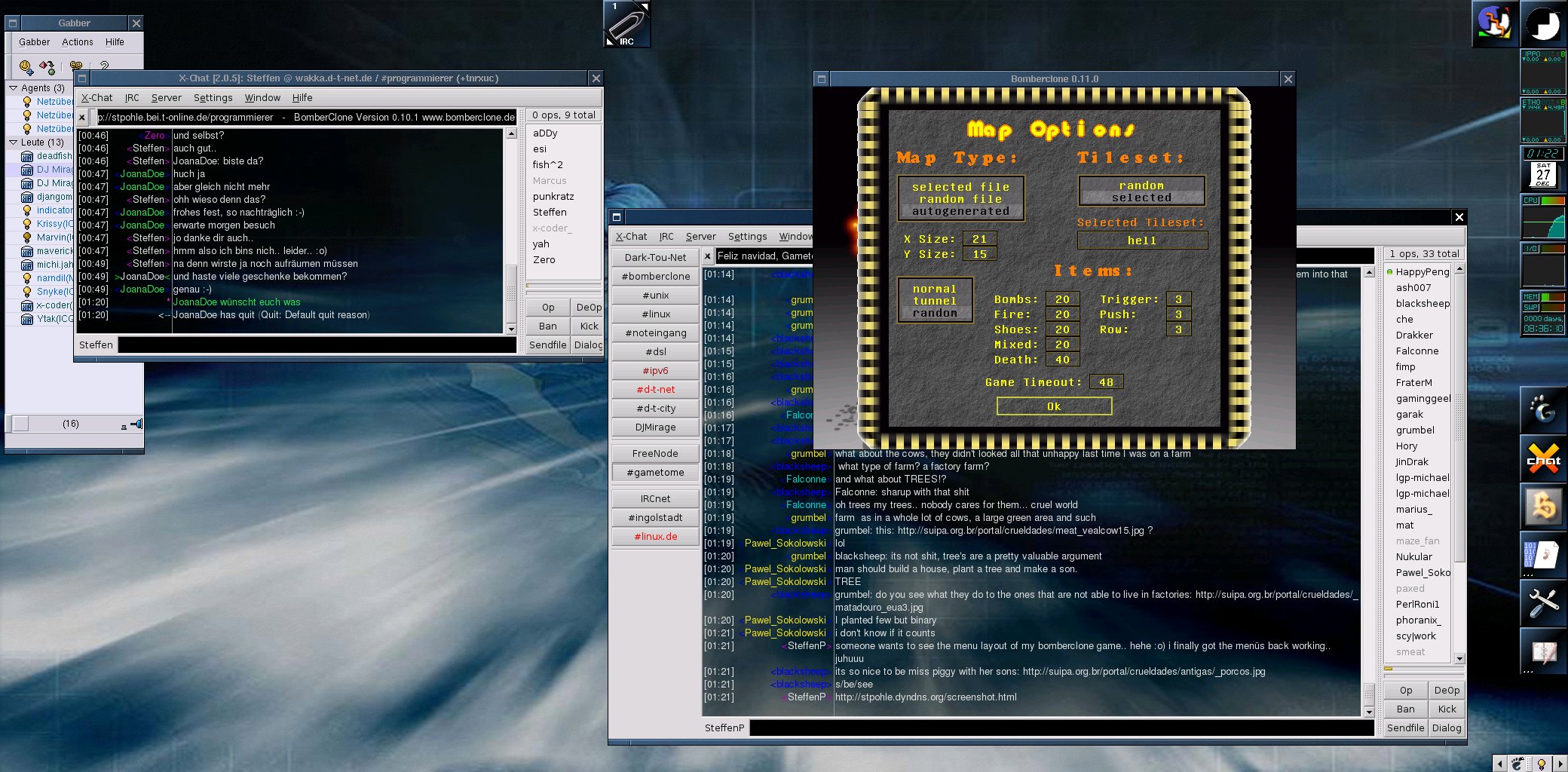Screen dimensions: 1568x772
Task: Open the Selected Tileset 'hell' field
Action: pos(1142,240)
